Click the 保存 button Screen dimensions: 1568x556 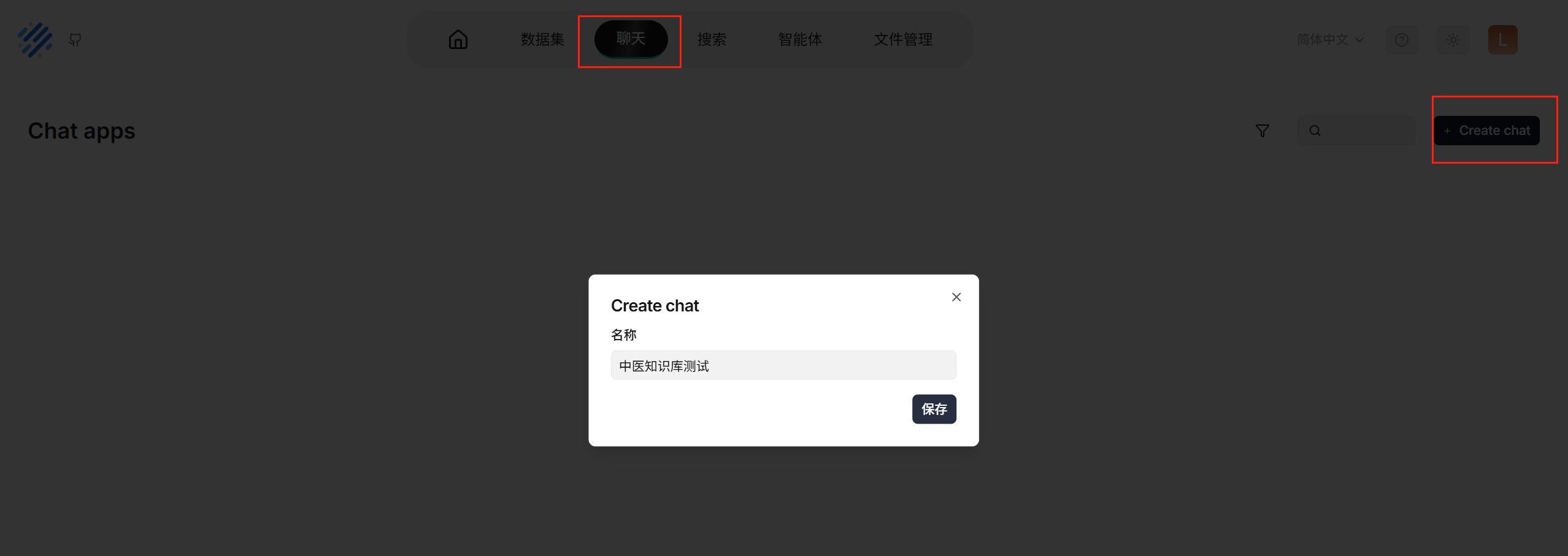pyautogui.click(x=934, y=409)
